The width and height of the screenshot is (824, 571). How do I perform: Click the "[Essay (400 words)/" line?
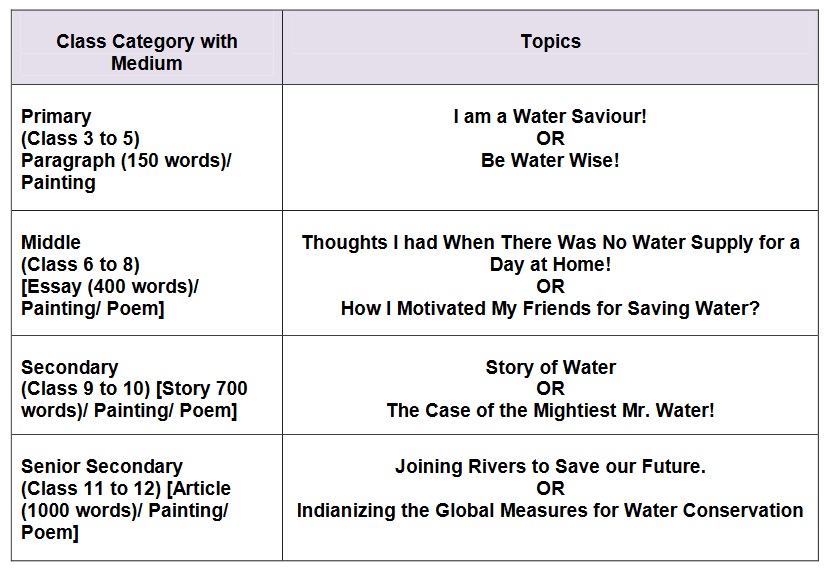pyautogui.click(x=110, y=287)
